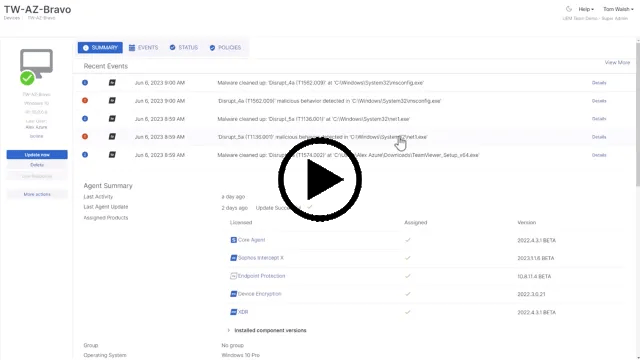Open the Sophos Intercept X link
Viewport: 640px width, 360px height.
point(260,258)
